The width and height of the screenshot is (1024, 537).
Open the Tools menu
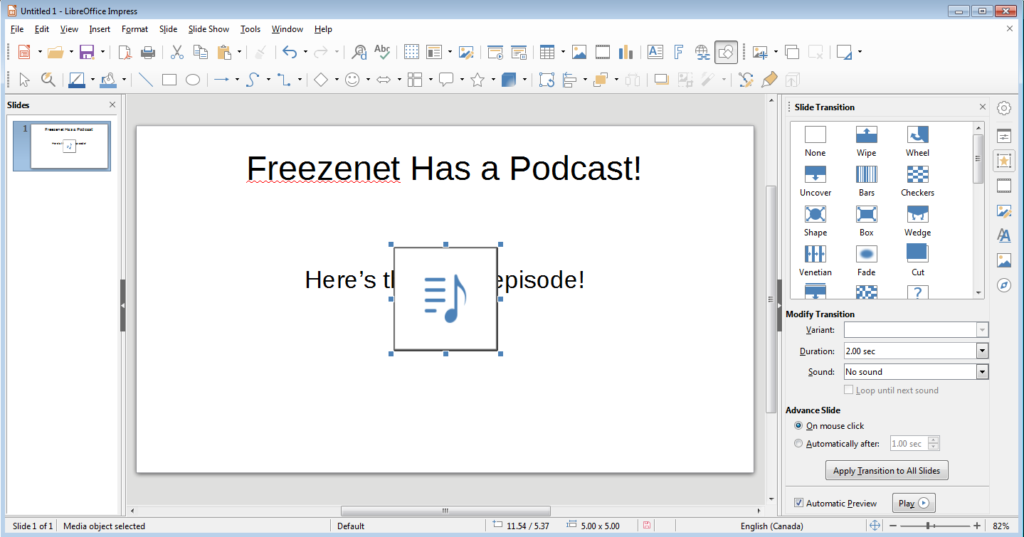click(x=250, y=29)
